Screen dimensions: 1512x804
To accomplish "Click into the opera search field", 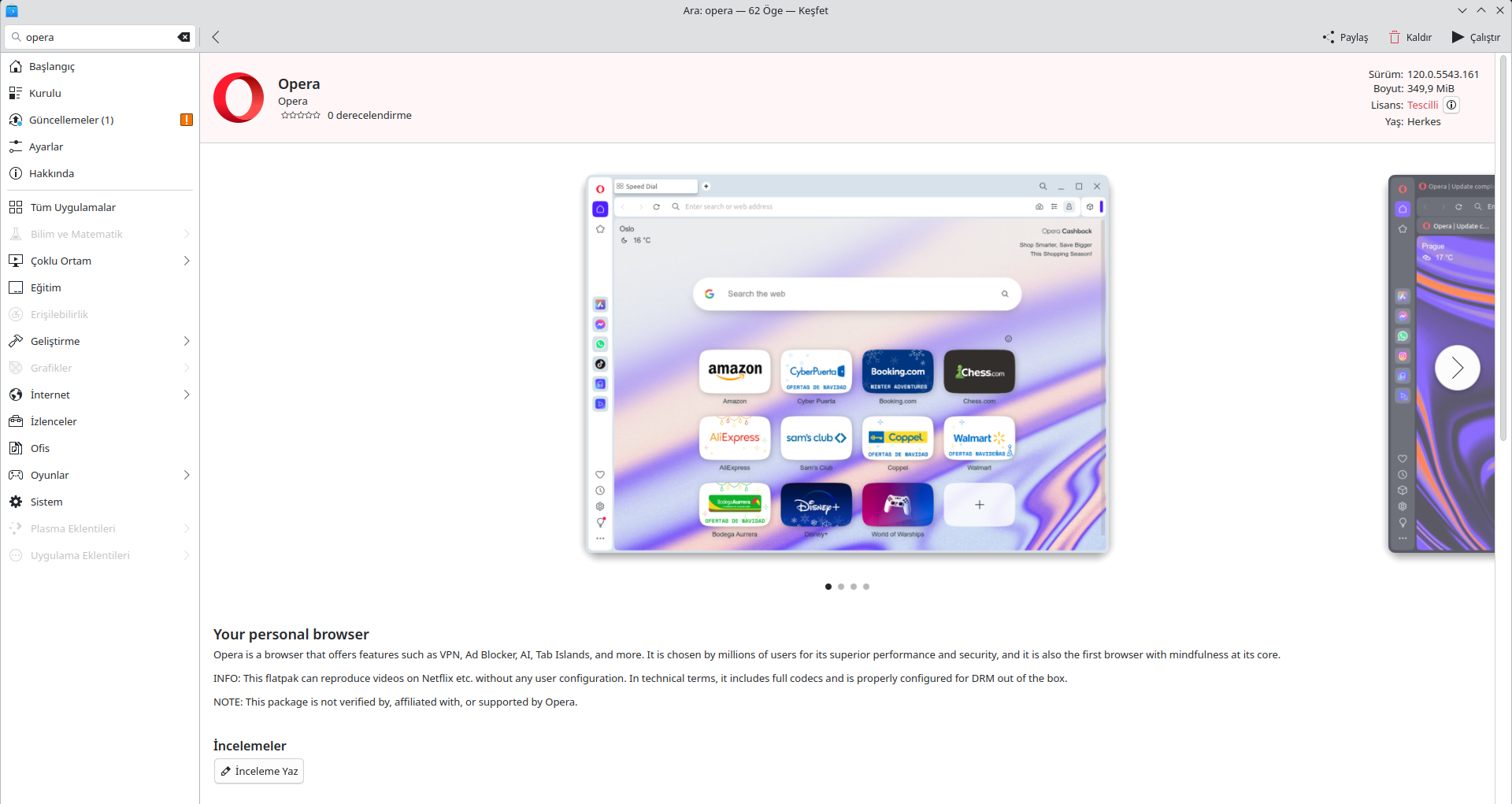I will (x=100, y=37).
